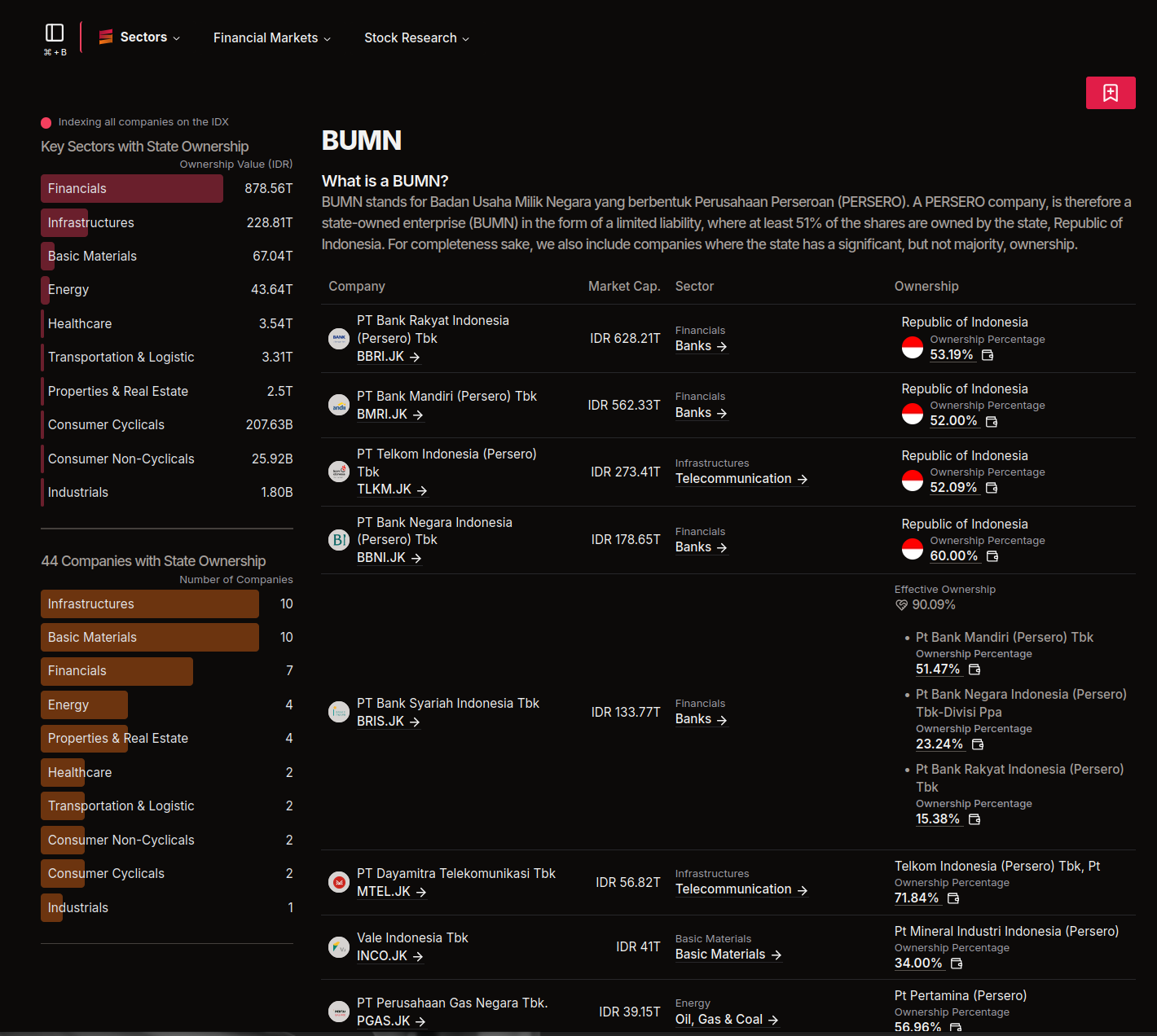Click the IDR 628.21T market cap value
1157x1036 pixels.
625,338
